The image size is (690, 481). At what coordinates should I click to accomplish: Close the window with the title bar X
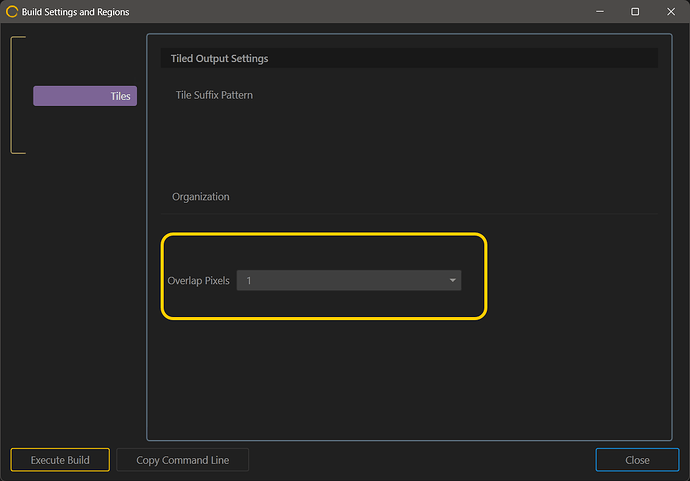(x=671, y=12)
